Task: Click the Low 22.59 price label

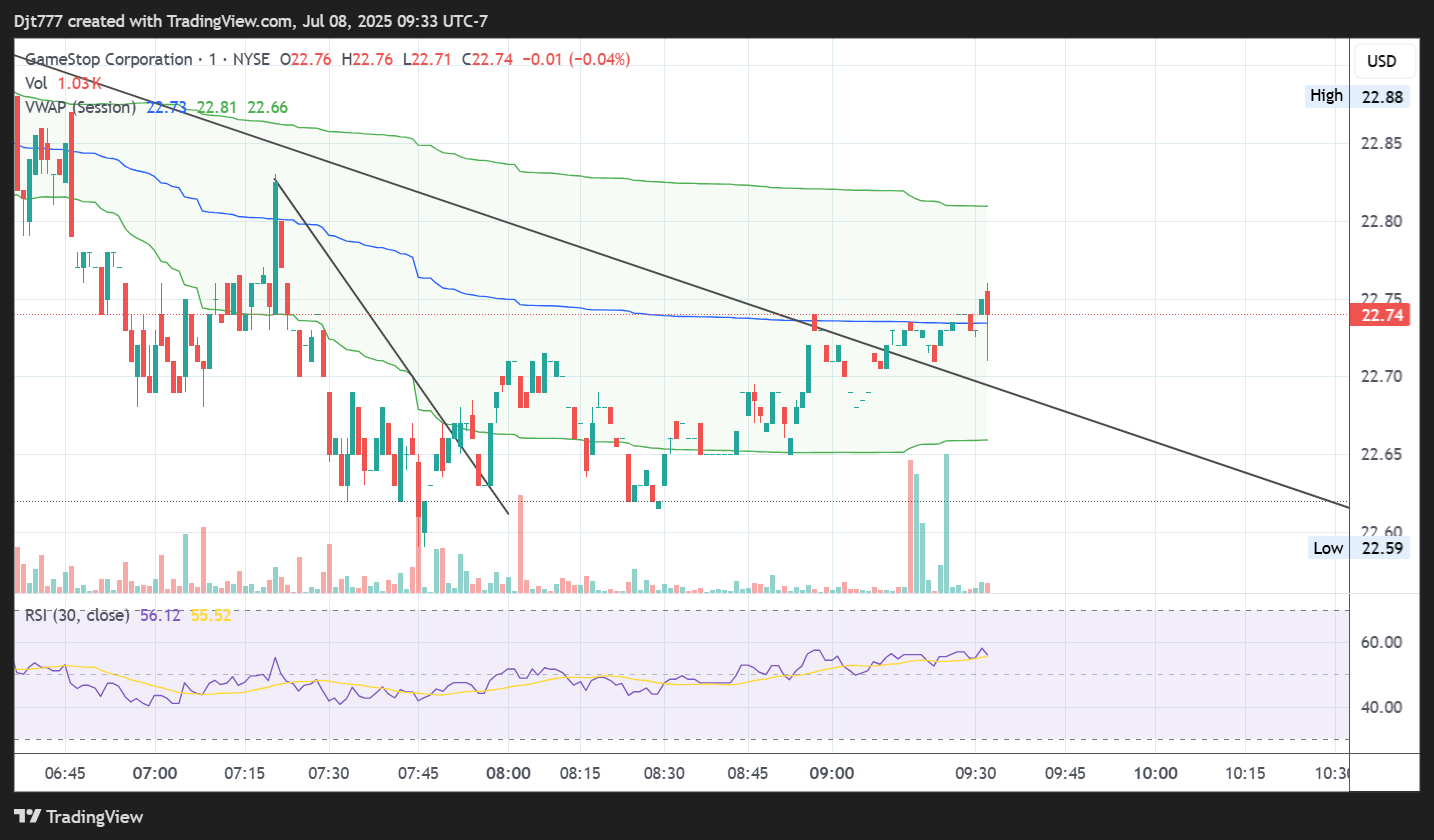Action: (1358, 547)
